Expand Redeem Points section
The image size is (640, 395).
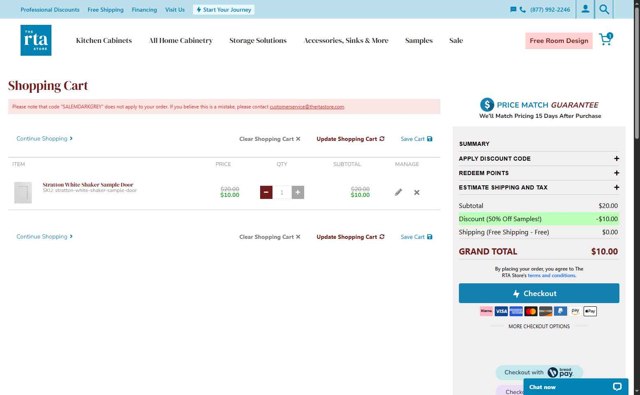coord(539,173)
